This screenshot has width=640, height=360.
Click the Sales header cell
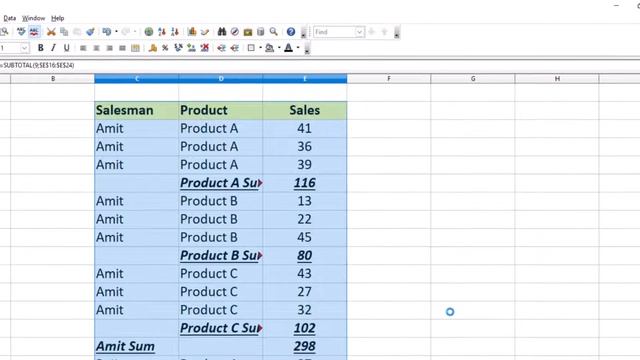305,110
